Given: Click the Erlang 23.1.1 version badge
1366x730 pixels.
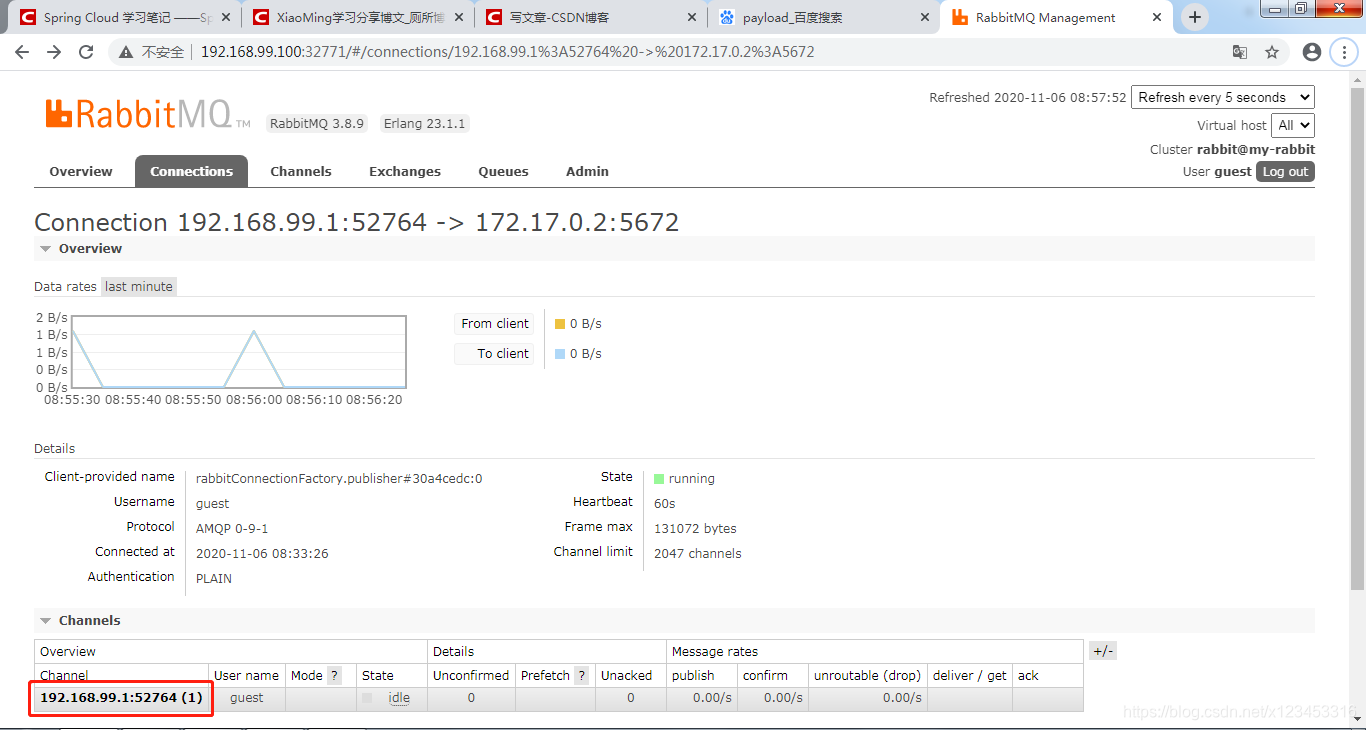Looking at the screenshot, I should tap(425, 124).
